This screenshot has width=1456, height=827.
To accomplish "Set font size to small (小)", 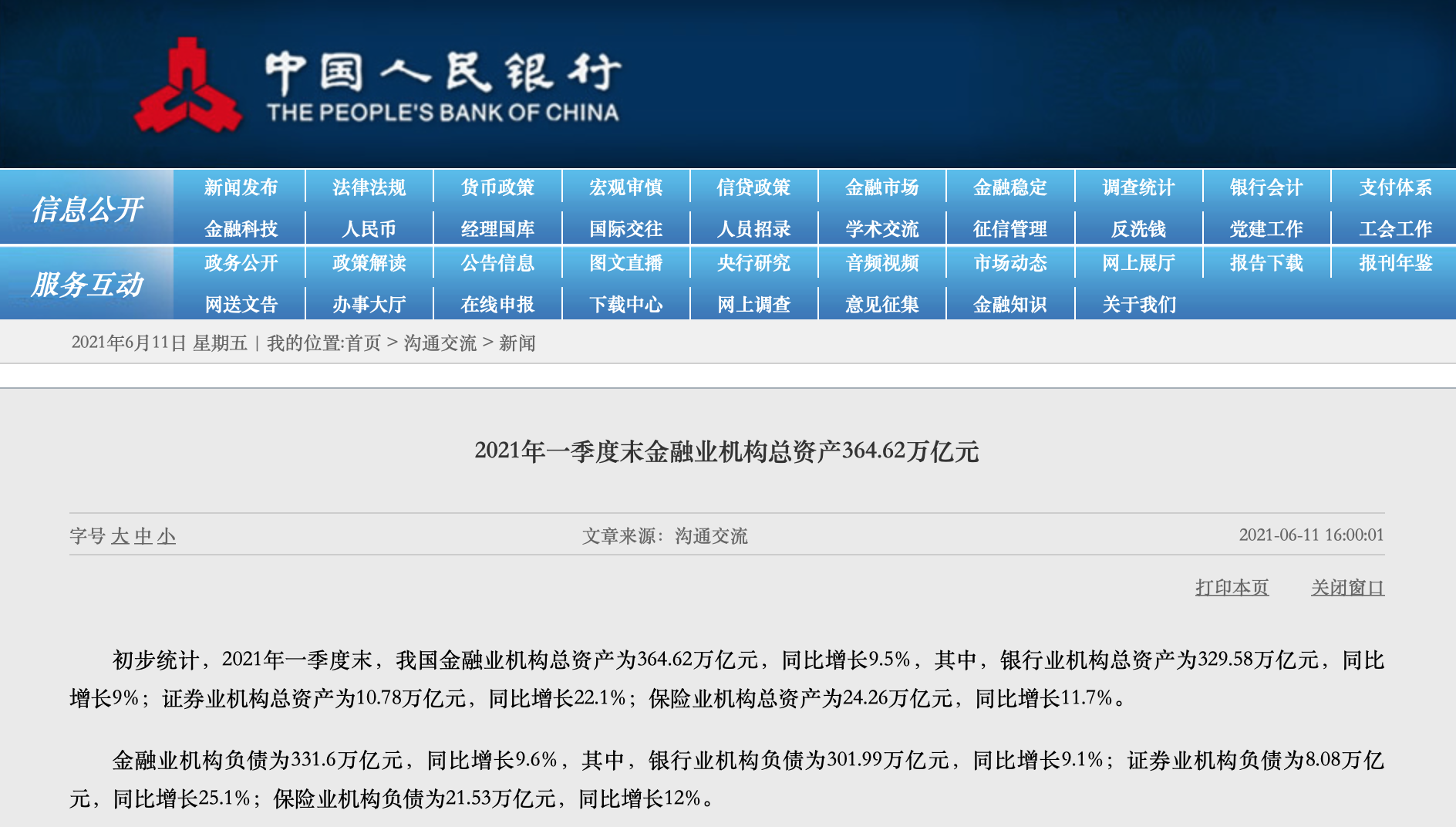I will [x=167, y=536].
